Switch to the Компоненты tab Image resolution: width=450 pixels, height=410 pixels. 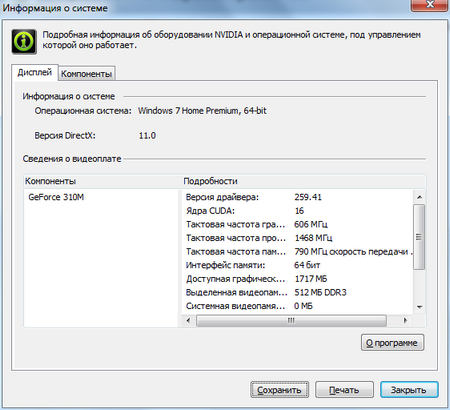[87, 73]
